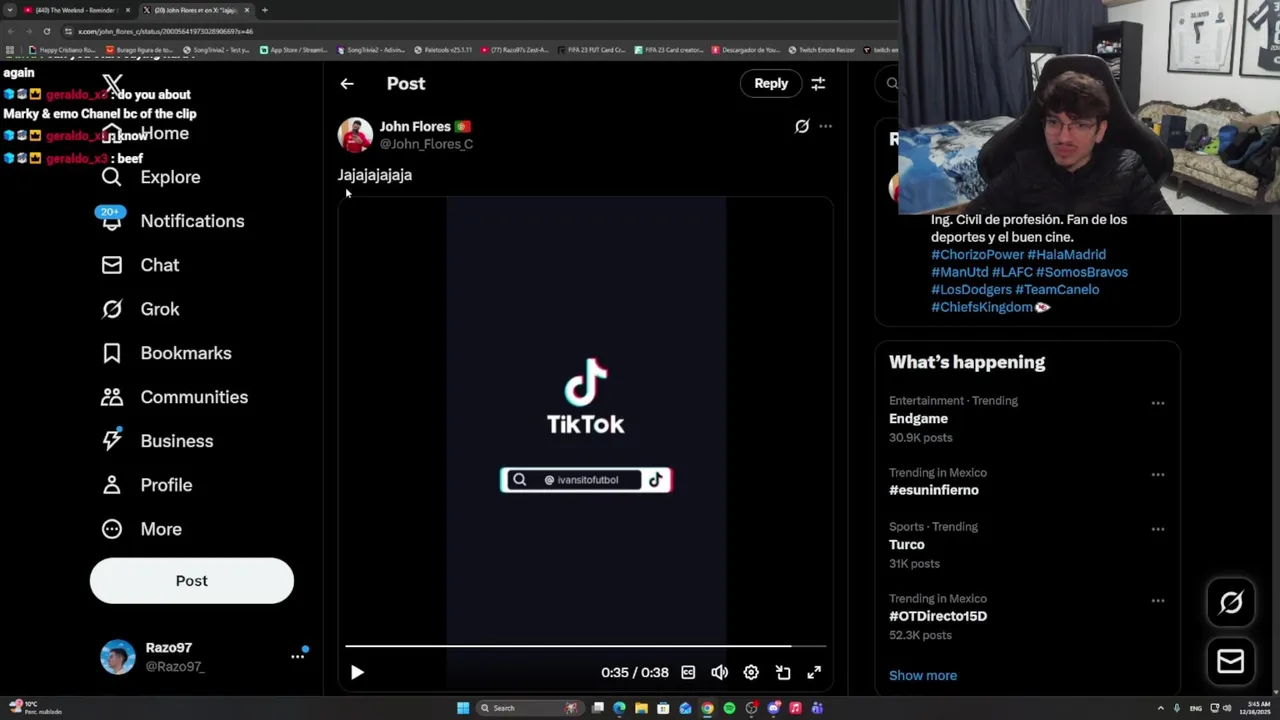
Task: Click the #LAFC hashtag
Action: pyautogui.click(x=1012, y=272)
